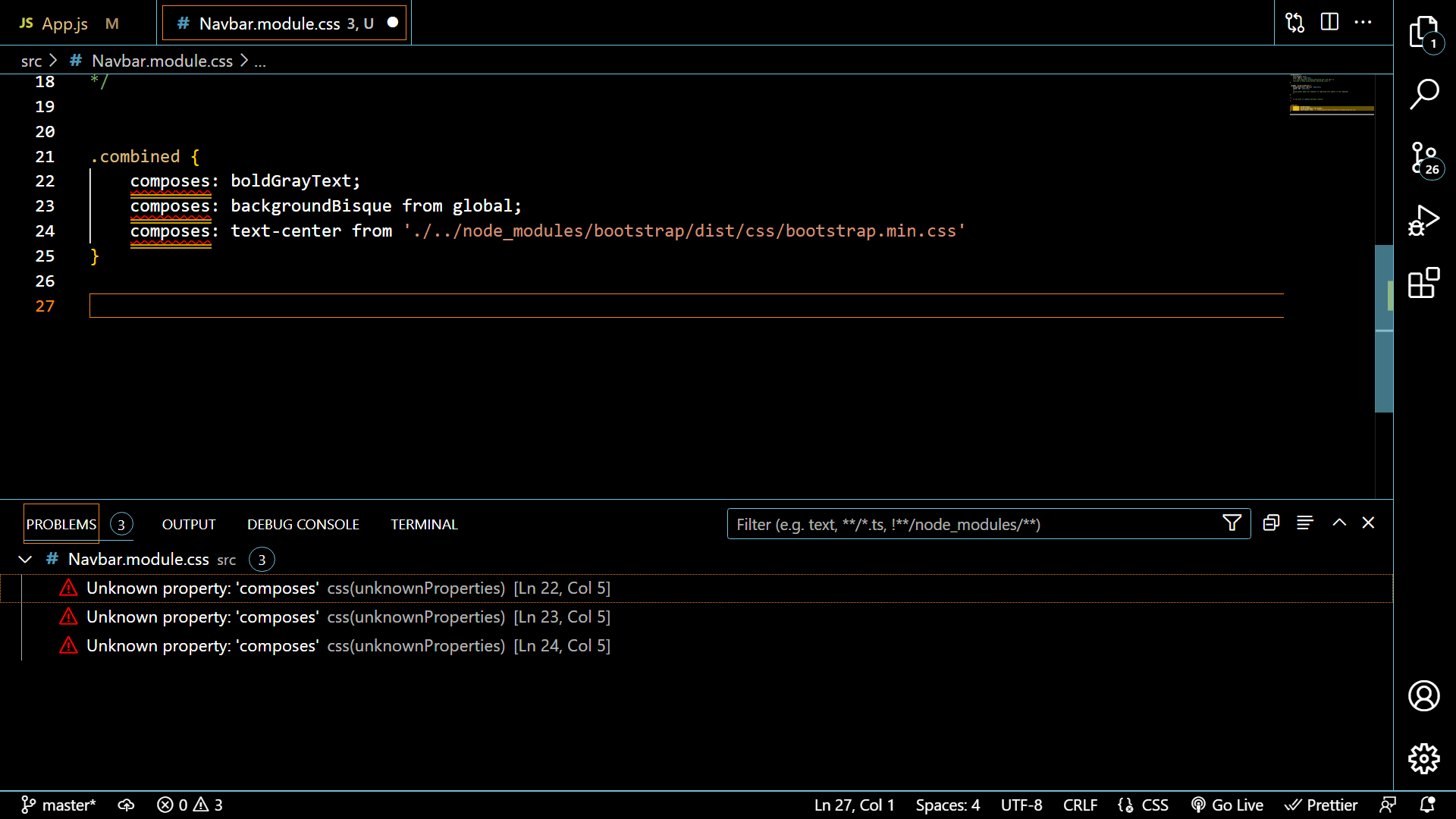Open the Search view
Viewport: 1456px width, 819px height.
[1424, 94]
